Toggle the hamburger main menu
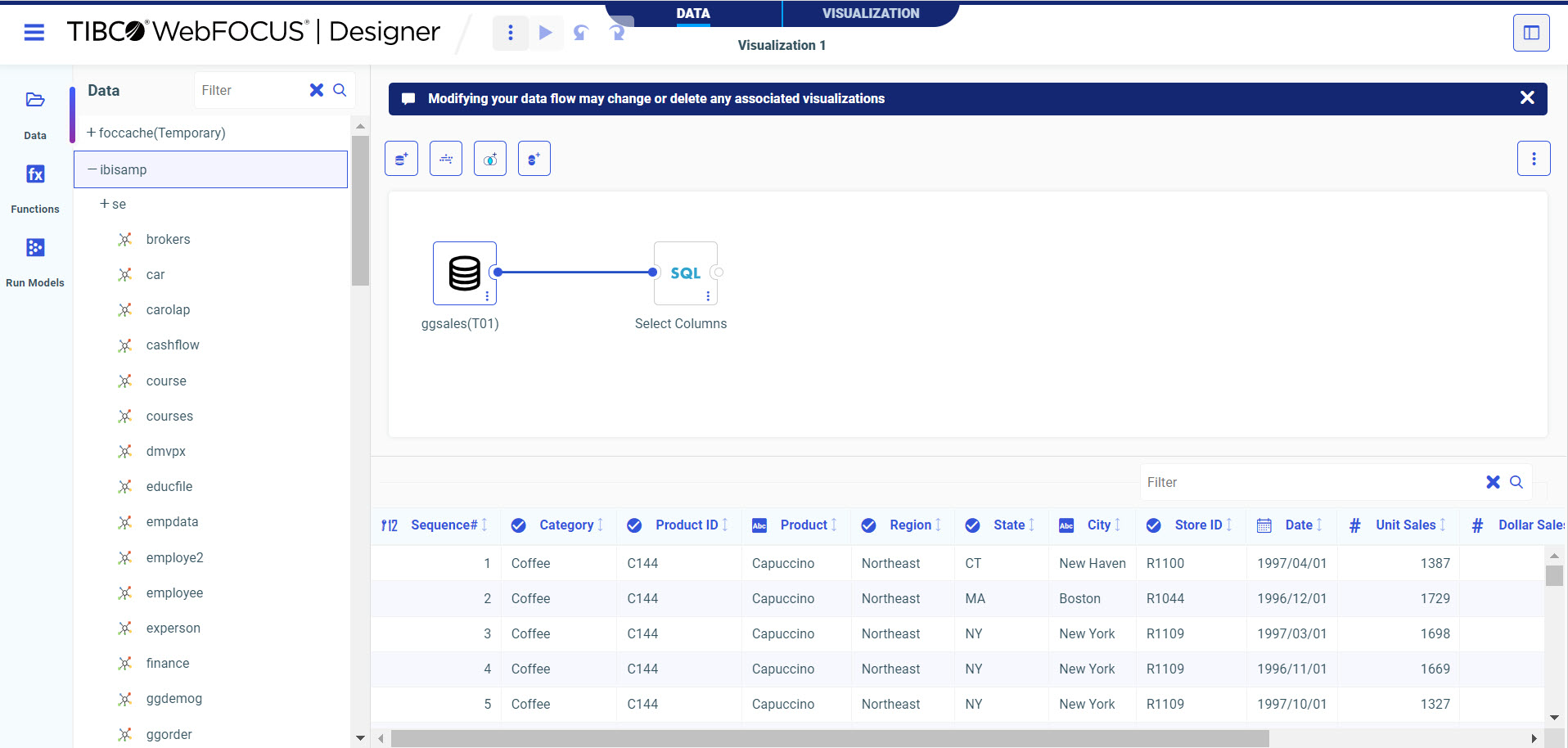The height and width of the screenshot is (748, 1568). click(x=34, y=33)
